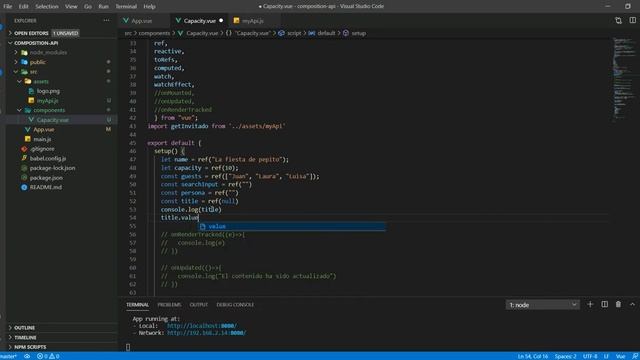Select the setup breadcrumb segment

(x=355, y=33)
